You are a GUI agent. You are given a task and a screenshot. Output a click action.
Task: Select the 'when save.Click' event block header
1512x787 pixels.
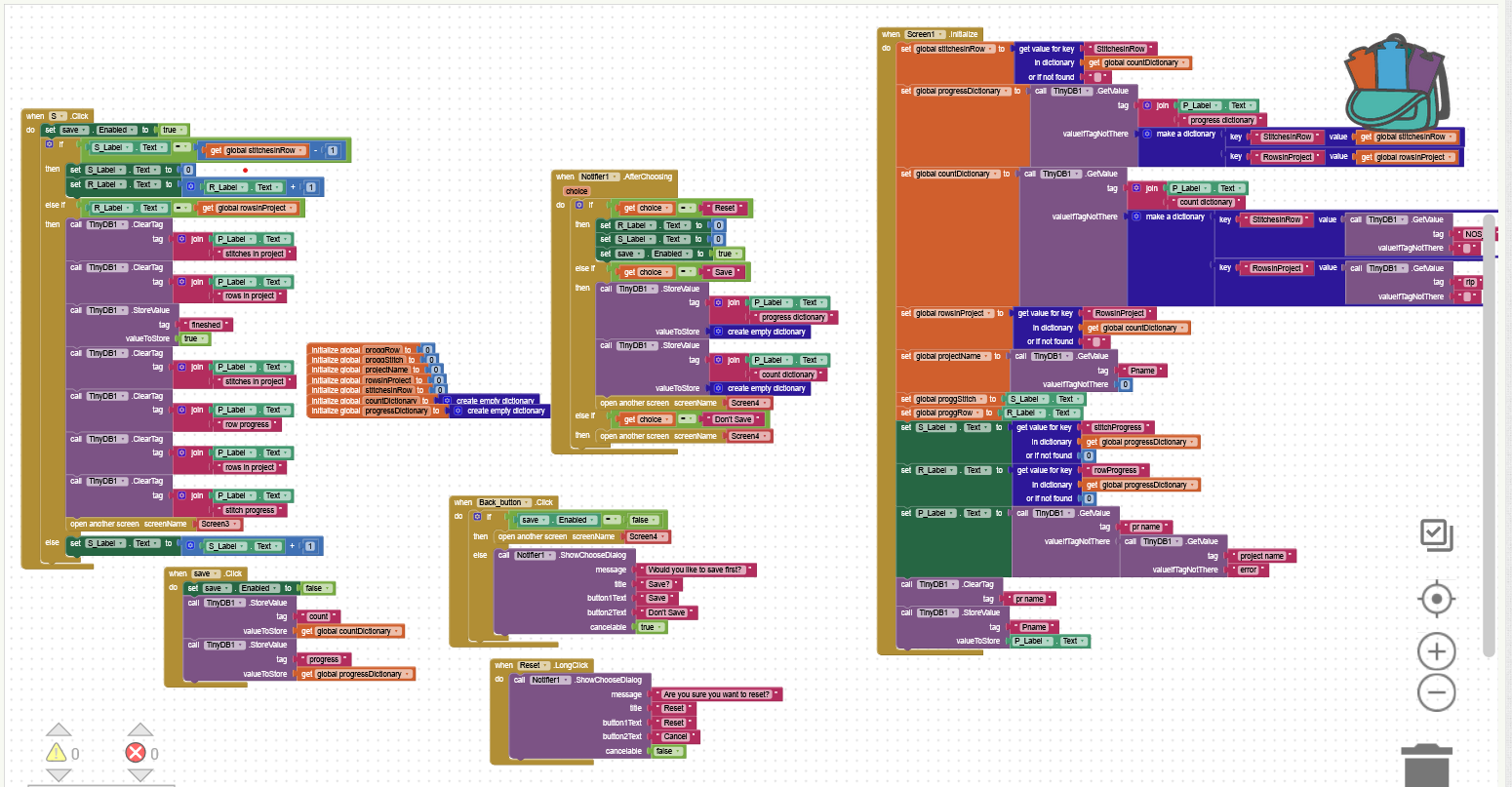(178, 573)
